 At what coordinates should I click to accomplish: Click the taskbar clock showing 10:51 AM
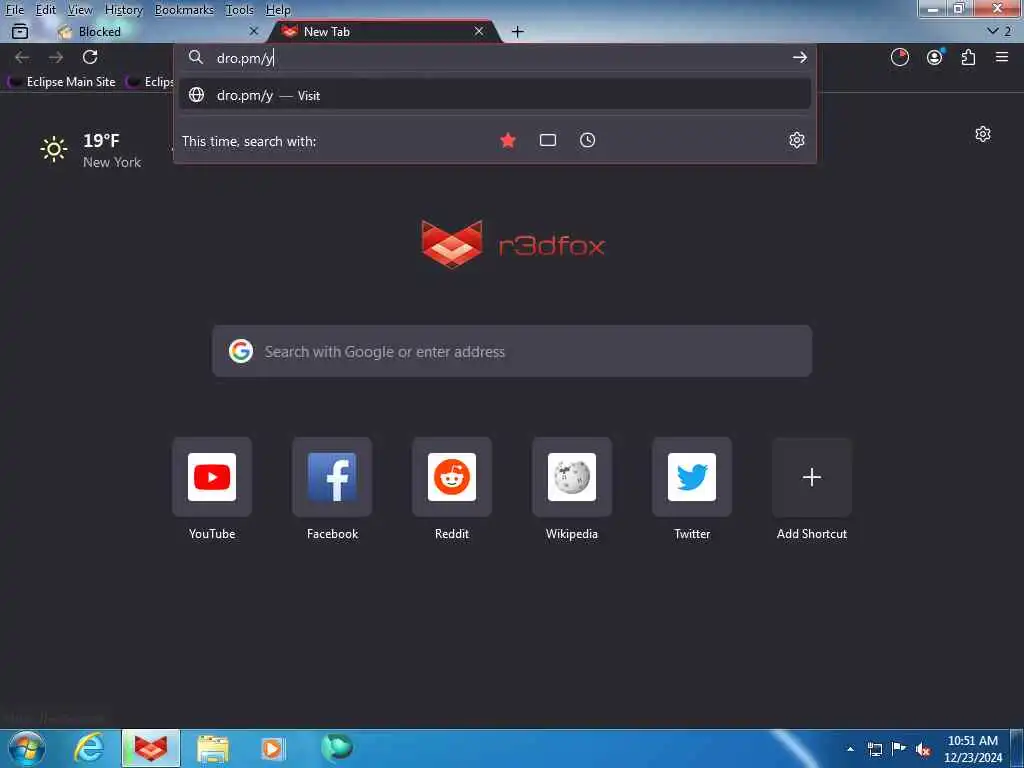pos(973,749)
